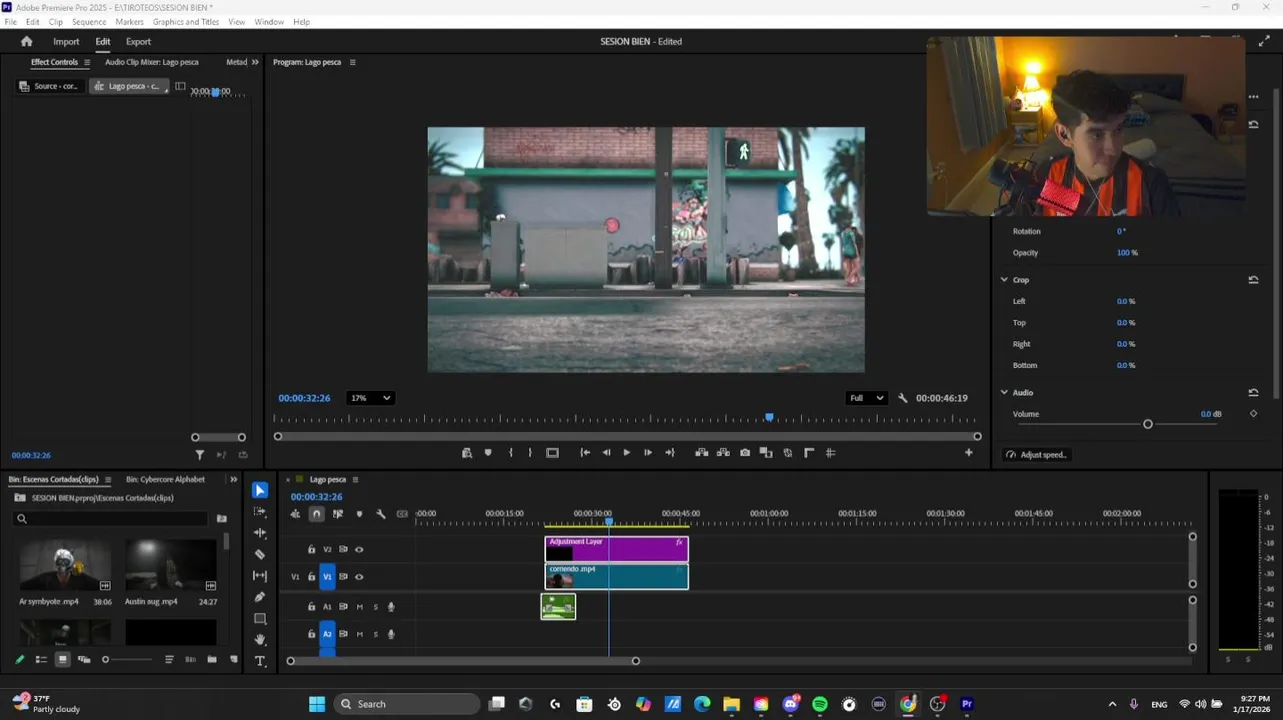The width and height of the screenshot is (1283, 720).
Task: Open Spotify from the taskbar
Action: (x=820, y=704)
